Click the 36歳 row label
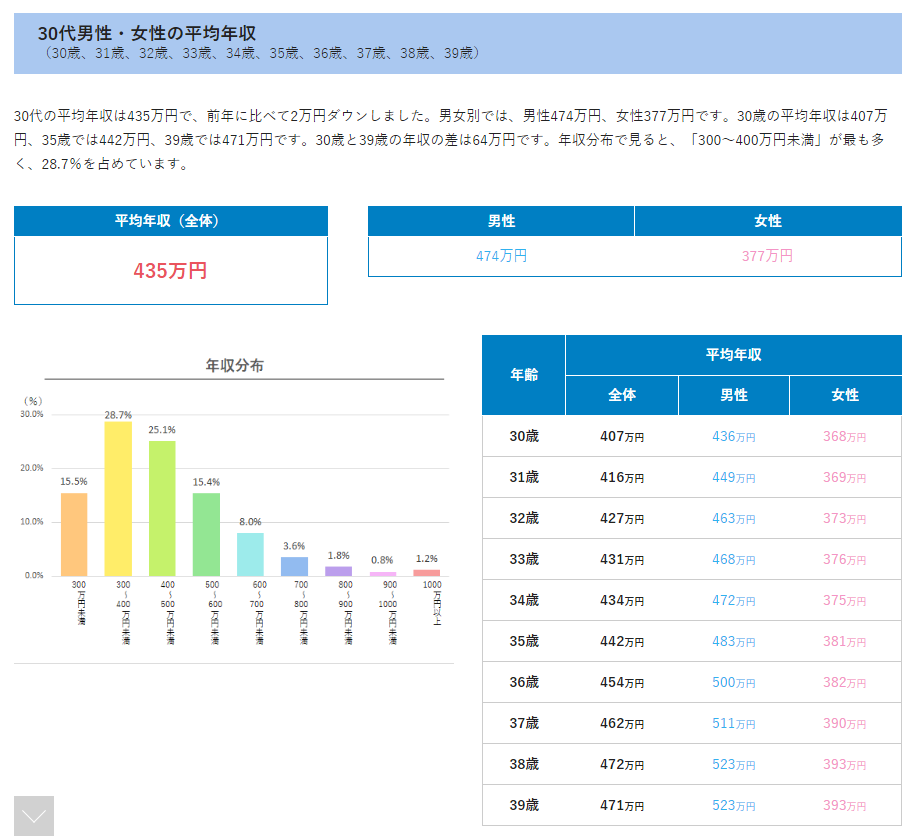This screenshot has width=911, height=836. tap(524, 682)
